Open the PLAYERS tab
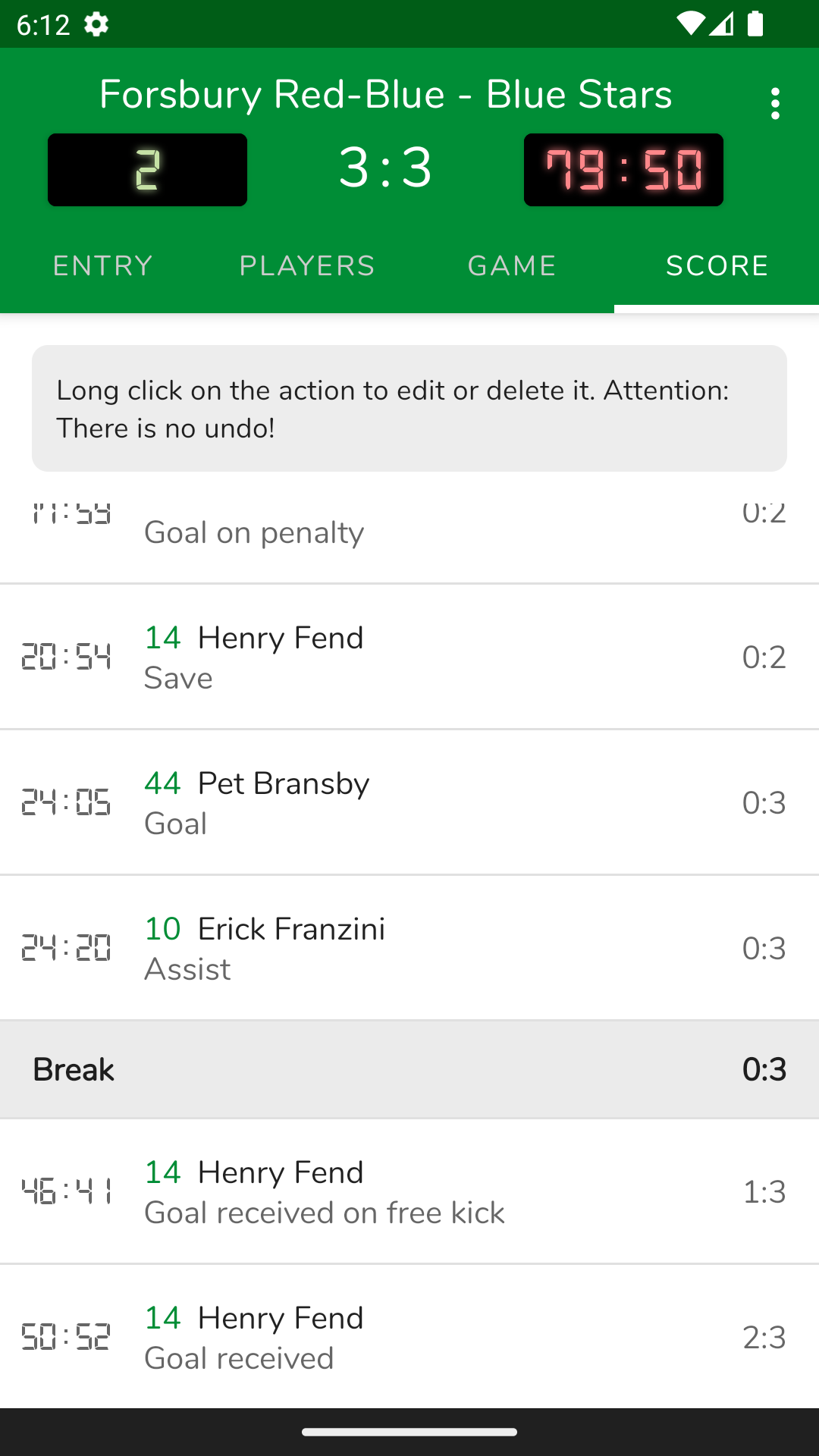The height and width of the screenshot is (1456, 819). 307,266
